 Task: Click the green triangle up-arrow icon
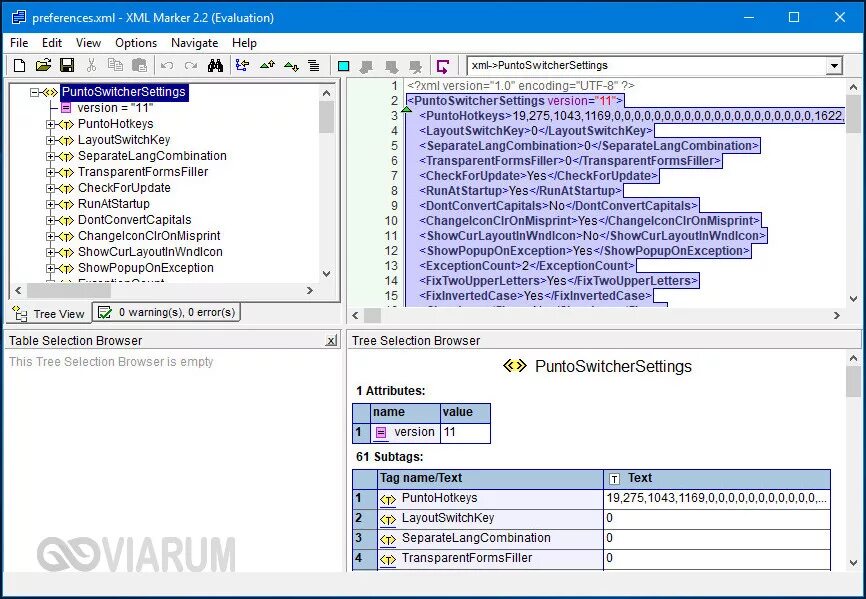point(267,66)
